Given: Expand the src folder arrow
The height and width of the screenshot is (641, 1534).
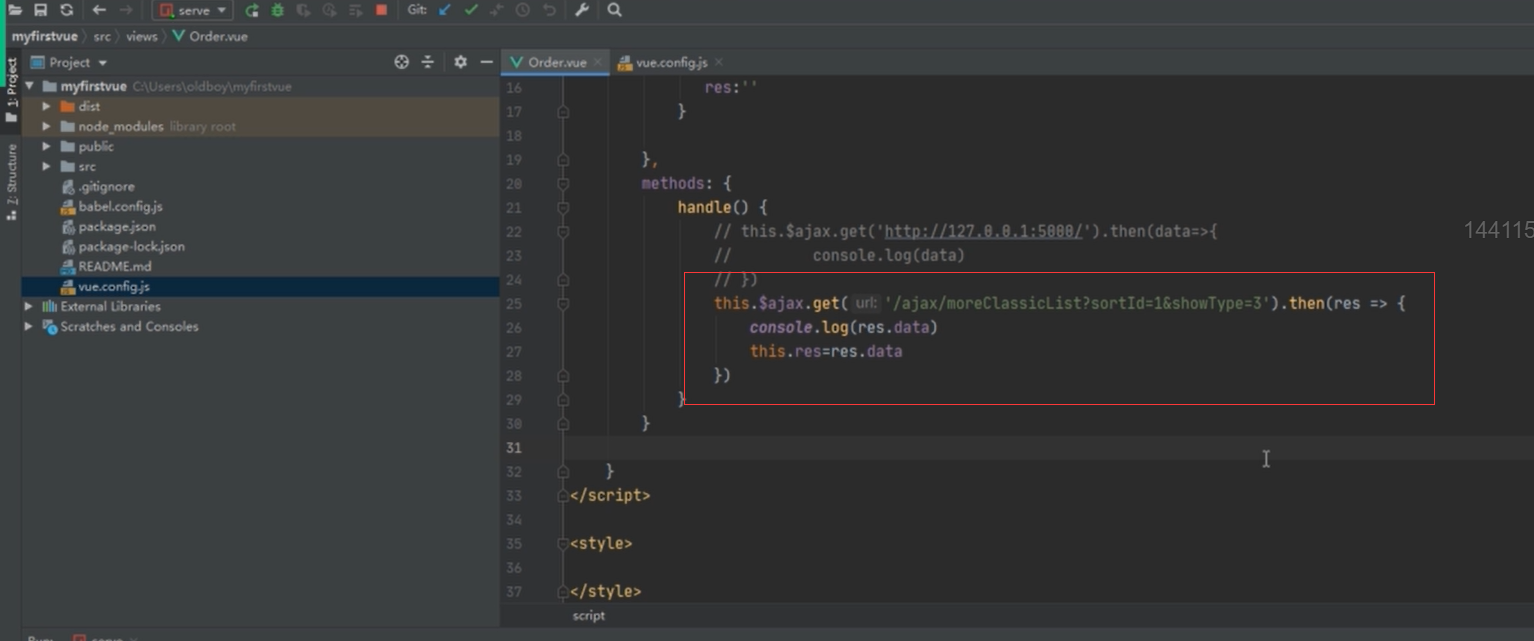Looking at the screenshot, I should click(x=47, y=166).
